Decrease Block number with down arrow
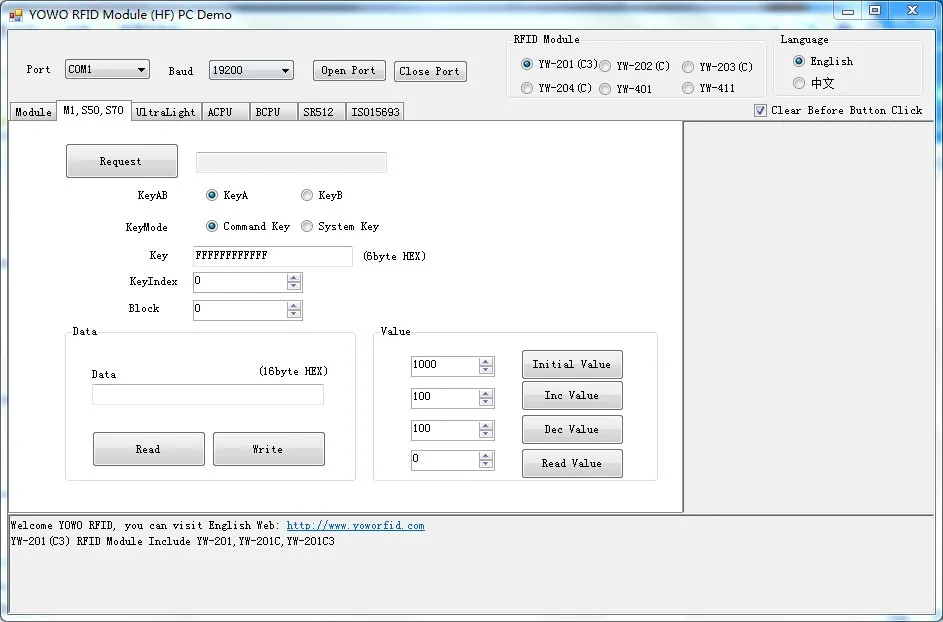 click(x=293, y=314)
